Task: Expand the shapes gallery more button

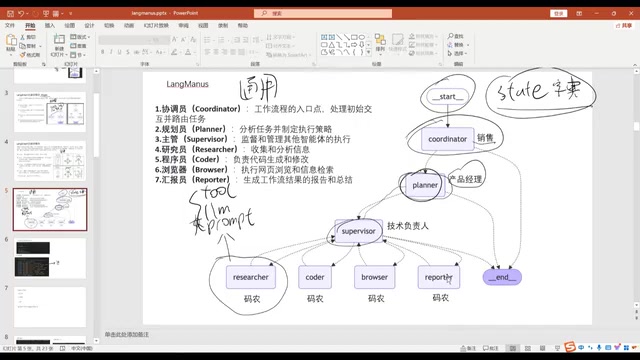Action: coord(369,52)
